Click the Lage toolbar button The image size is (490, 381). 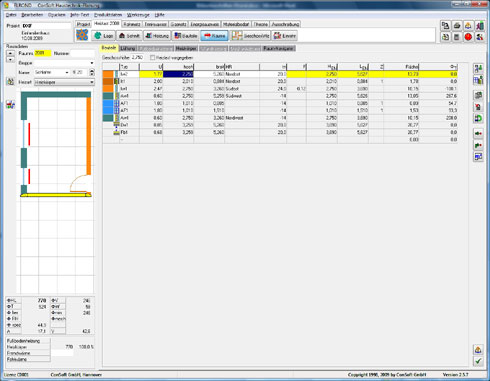pos(104,36)
